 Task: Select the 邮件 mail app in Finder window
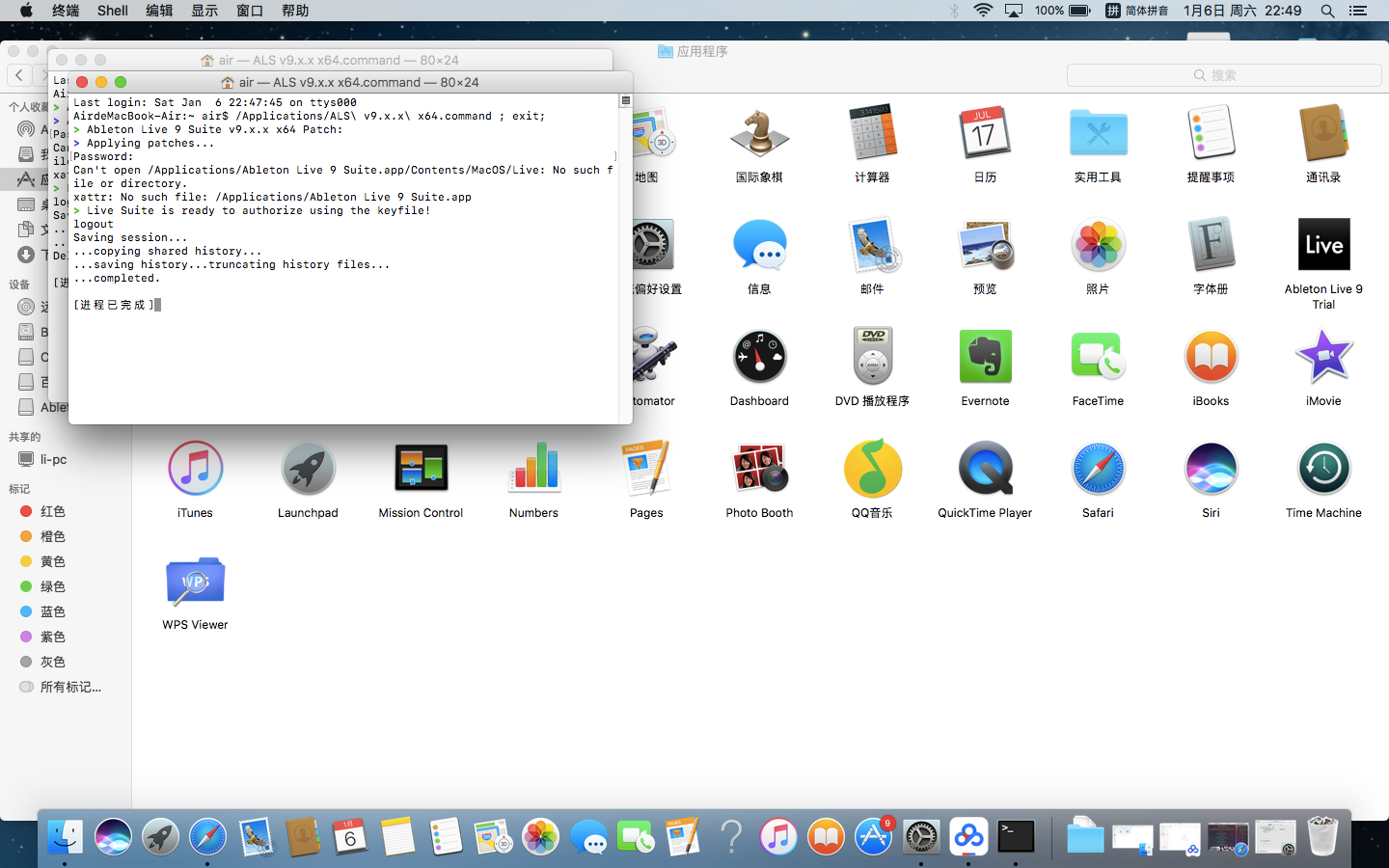pos(872,246)
